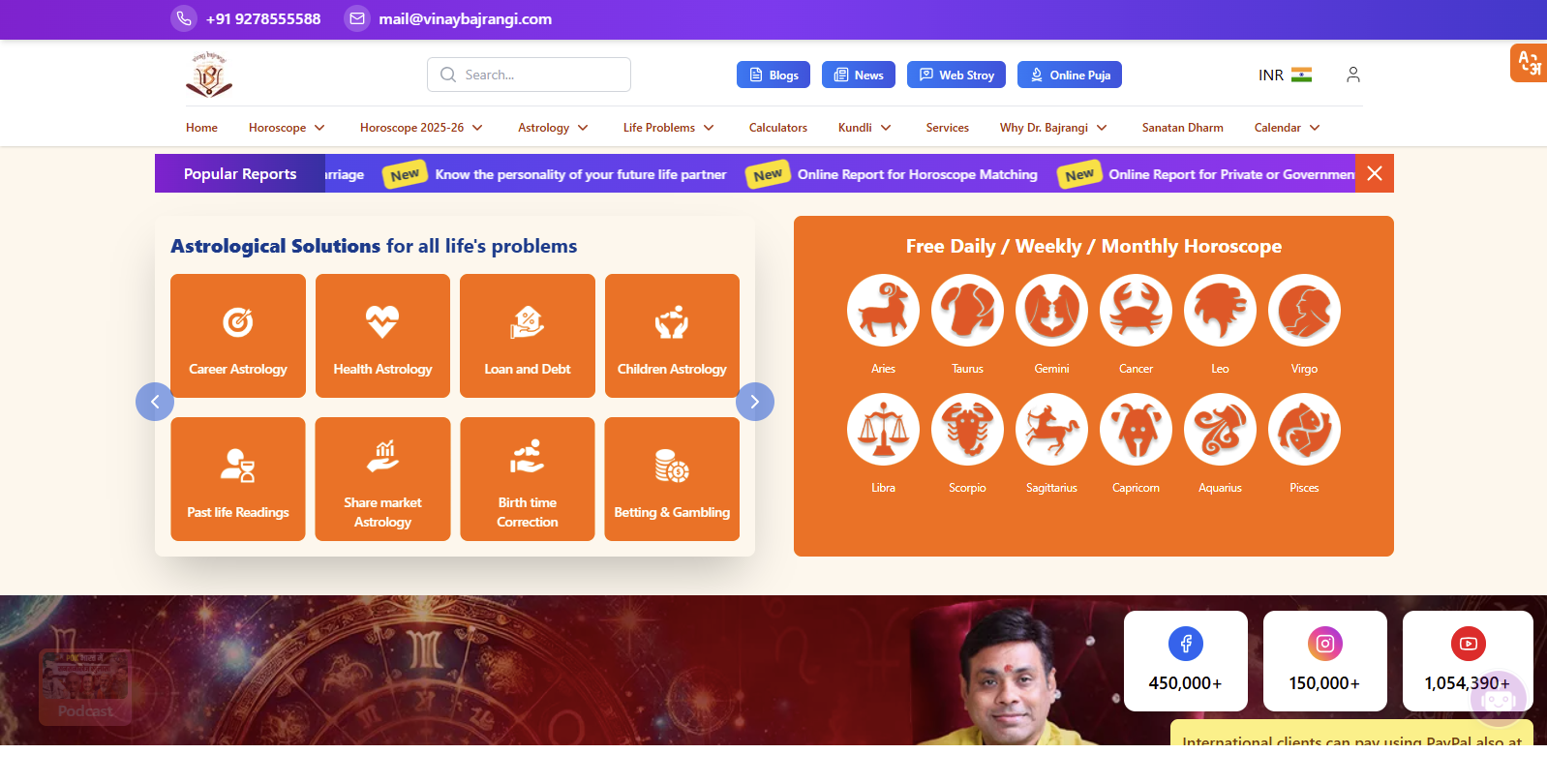The width and height of the screenshot is (1547, 784).
Task: Open Health Astrology tile
Action: (382, 336)
